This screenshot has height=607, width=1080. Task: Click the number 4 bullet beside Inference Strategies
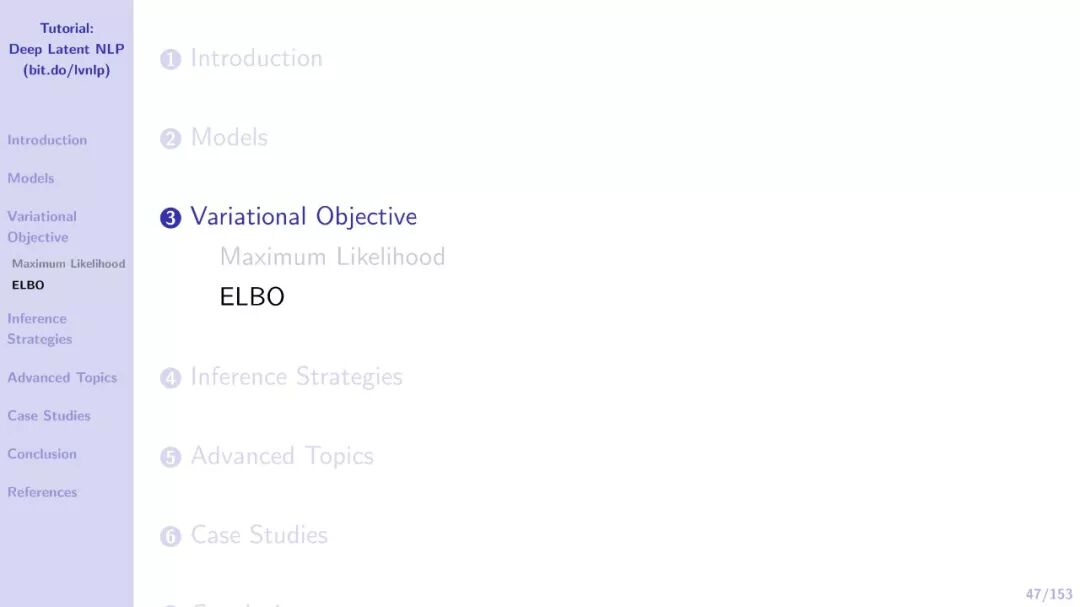coord(171,378)
